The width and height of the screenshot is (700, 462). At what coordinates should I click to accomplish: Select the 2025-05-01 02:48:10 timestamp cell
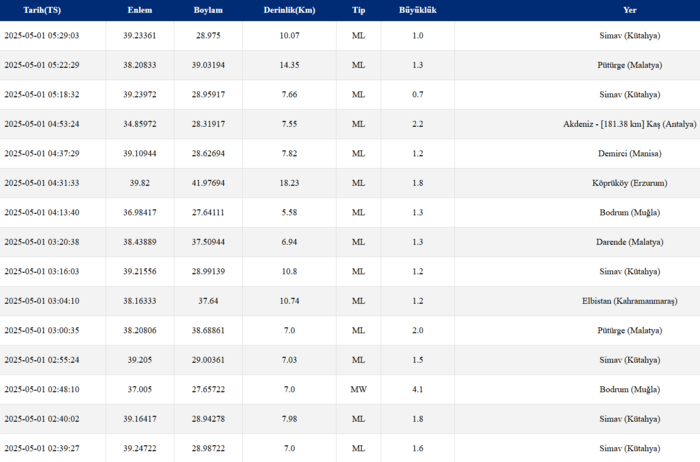pyautogui.click(x=42, y=389)
